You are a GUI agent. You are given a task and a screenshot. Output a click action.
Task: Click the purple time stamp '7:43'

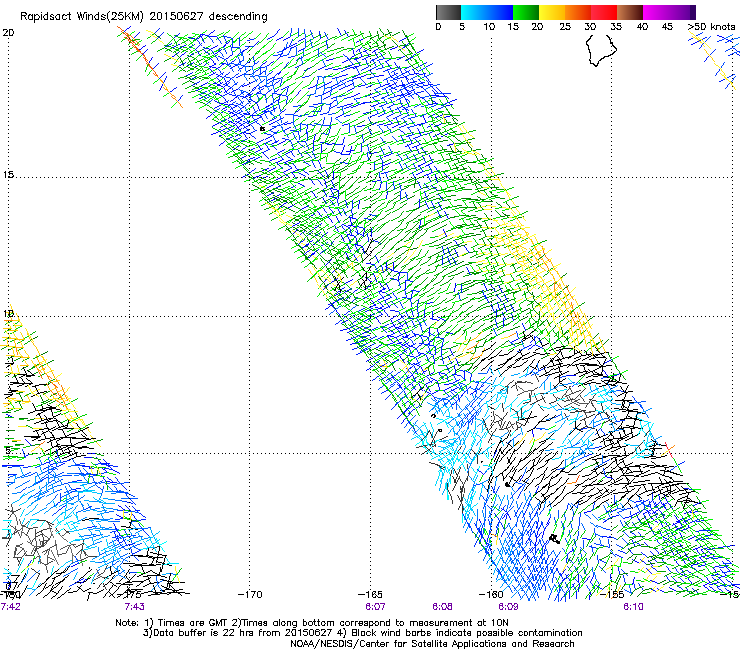[x=135, y=607]
